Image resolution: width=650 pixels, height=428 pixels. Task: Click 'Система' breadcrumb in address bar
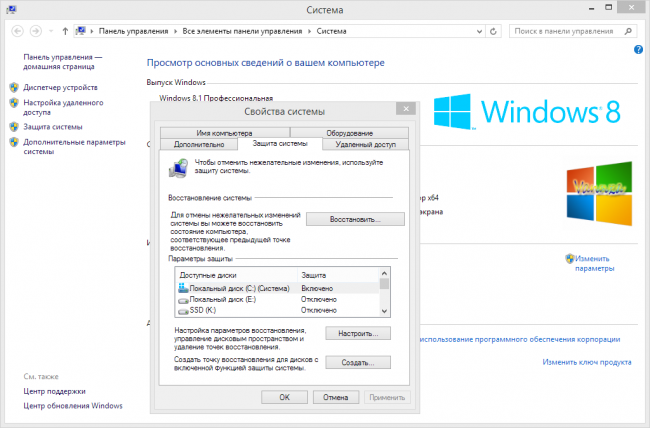[x=332, y=31]
